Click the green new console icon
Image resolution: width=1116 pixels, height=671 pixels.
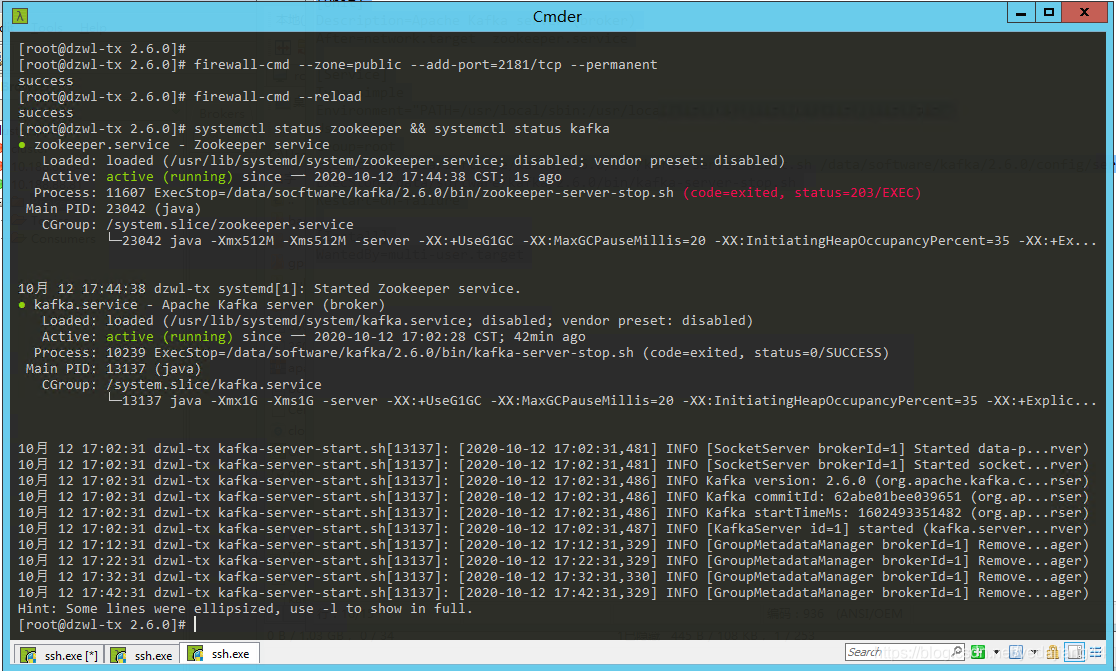pyautogui.click(x=978, y=652)
